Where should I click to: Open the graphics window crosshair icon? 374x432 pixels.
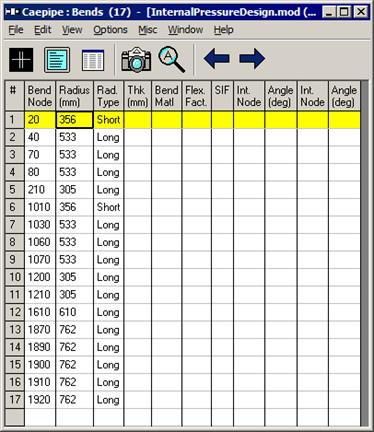coord(21,60)
